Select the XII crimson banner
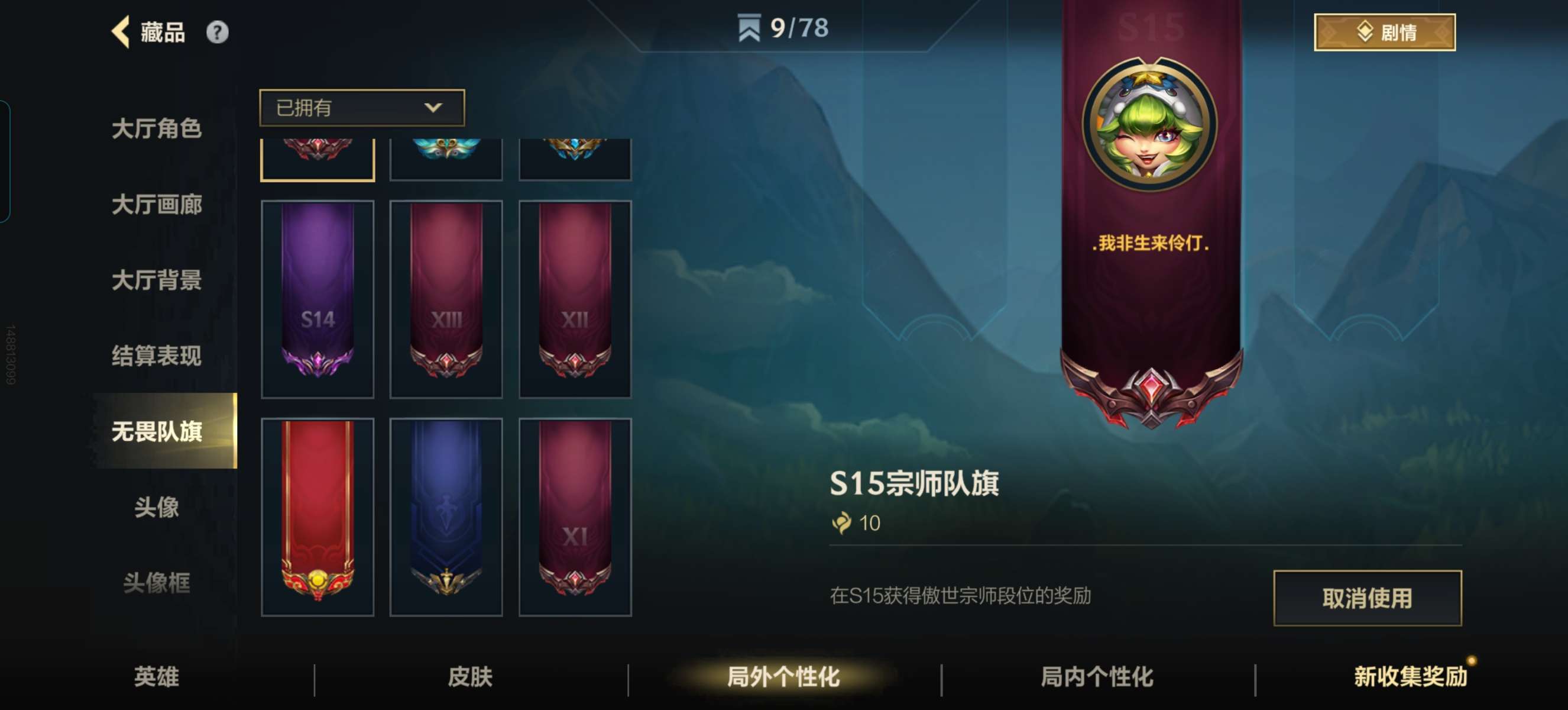This screenshot has width=1568, height=710. pos(575,299)
